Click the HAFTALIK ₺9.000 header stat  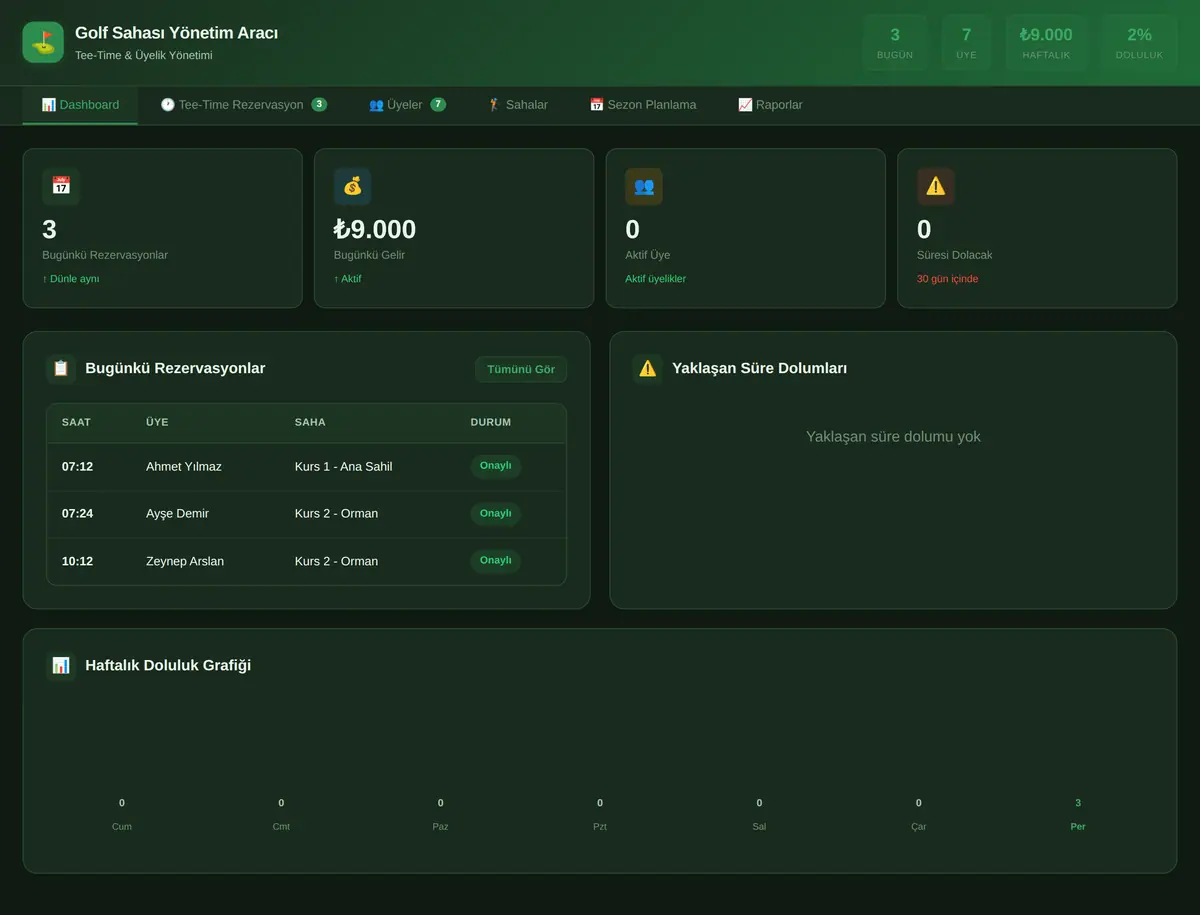point(1046,42)
